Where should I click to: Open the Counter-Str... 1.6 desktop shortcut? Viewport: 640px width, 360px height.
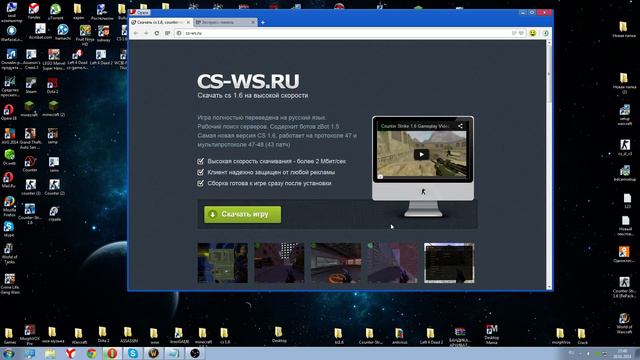click(29, 214)
